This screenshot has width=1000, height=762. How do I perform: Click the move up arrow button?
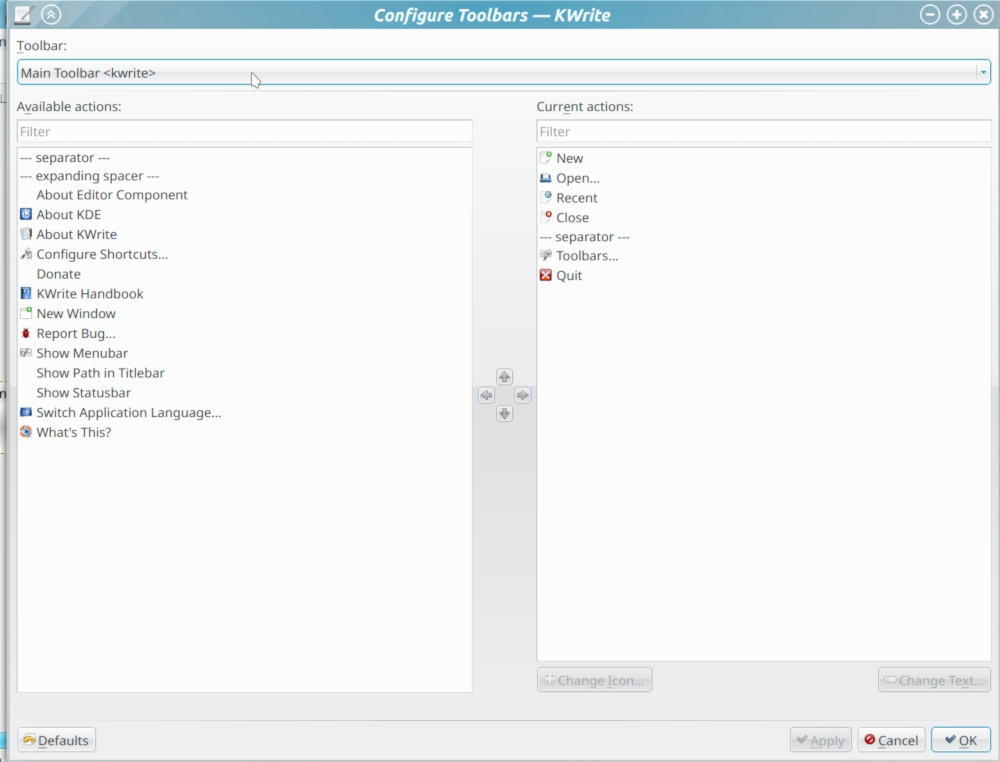504,377
